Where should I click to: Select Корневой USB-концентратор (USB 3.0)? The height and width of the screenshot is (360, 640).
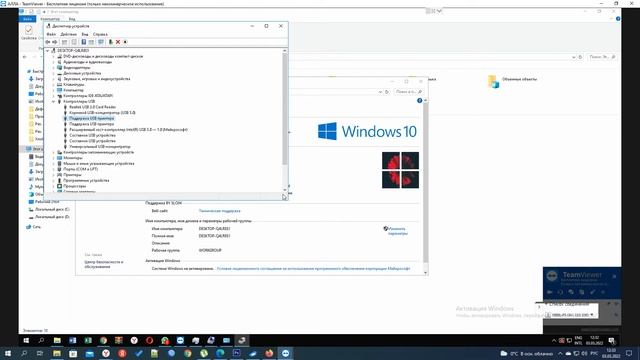(102, 113)
